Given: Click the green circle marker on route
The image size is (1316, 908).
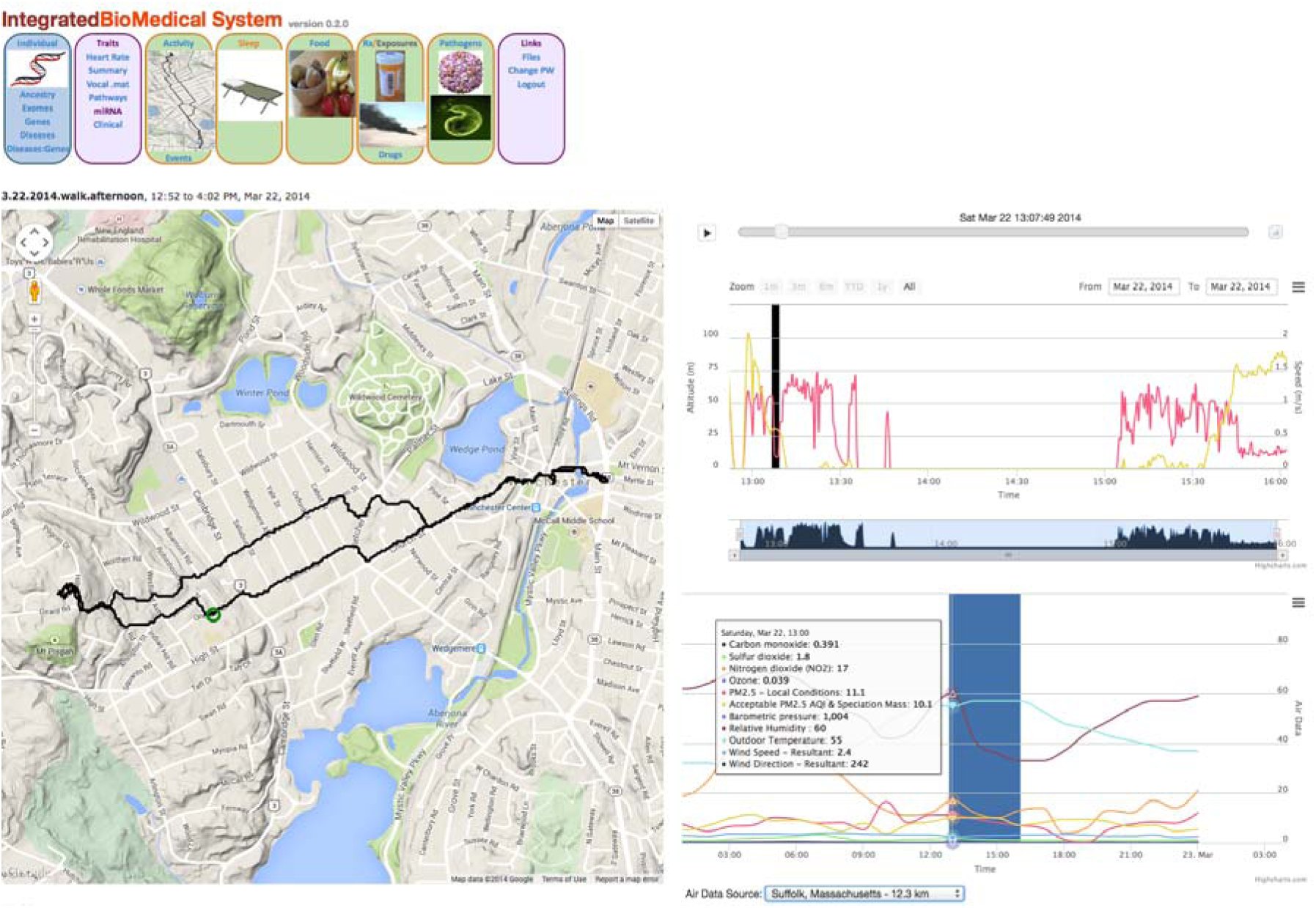Looking at the screenshot, I should pyautogui.click(x=213, y=615).
